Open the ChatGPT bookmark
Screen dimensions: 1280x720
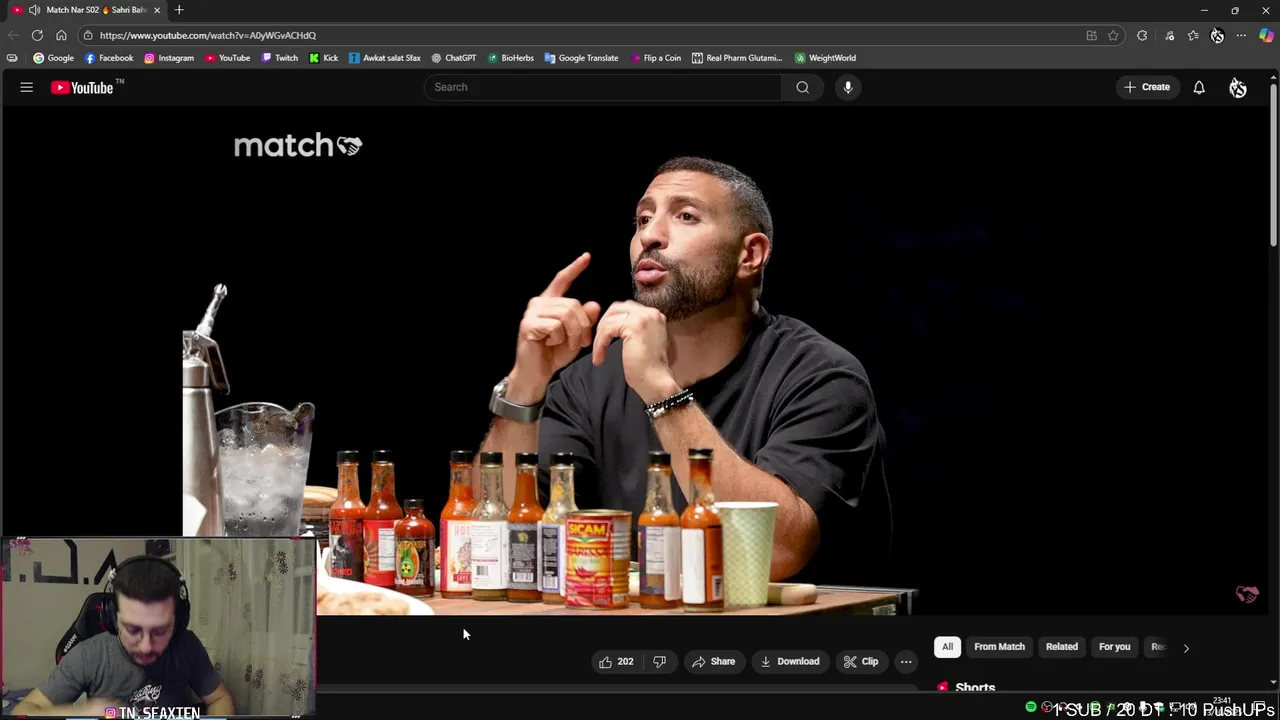453,58
